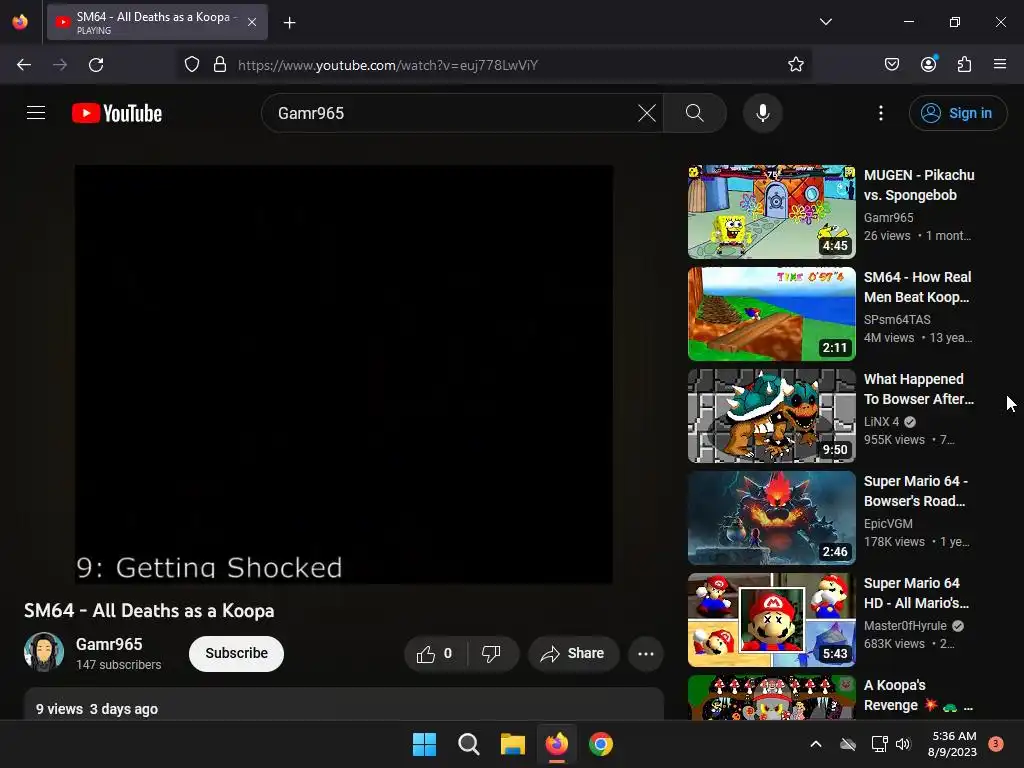Open YouTube settings three-dot menu
Image resolution: width=1024 pixels, height=768 pixels.
coord(881,113)
